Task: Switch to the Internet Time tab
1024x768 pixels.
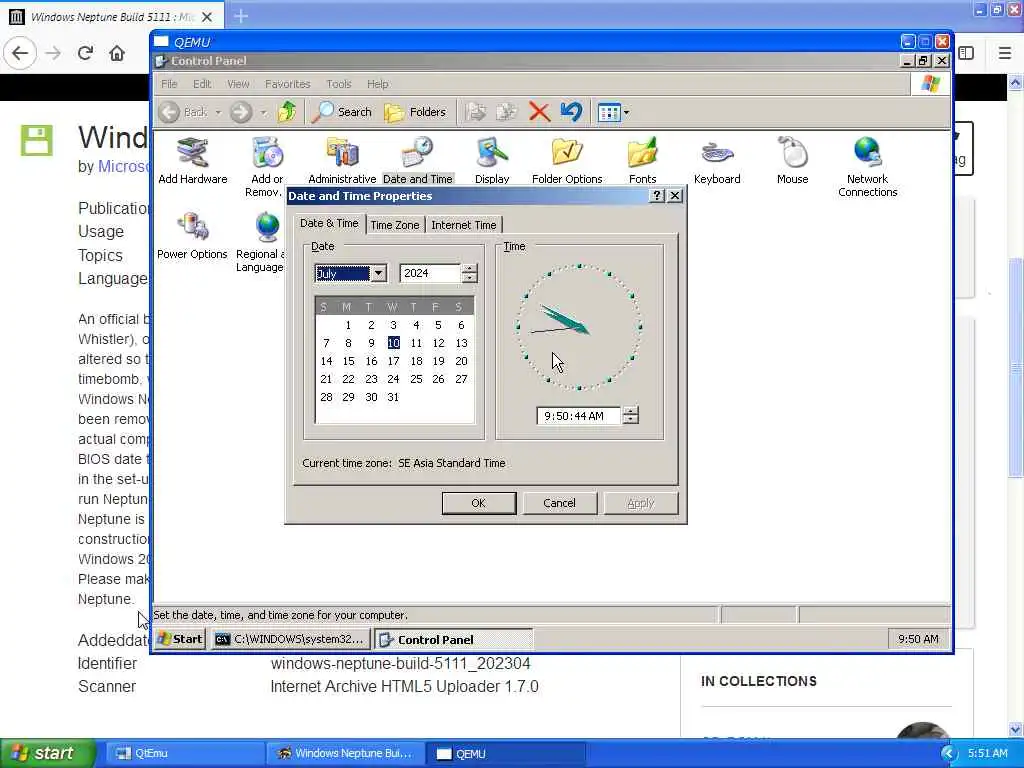Action: click(464, 225)
